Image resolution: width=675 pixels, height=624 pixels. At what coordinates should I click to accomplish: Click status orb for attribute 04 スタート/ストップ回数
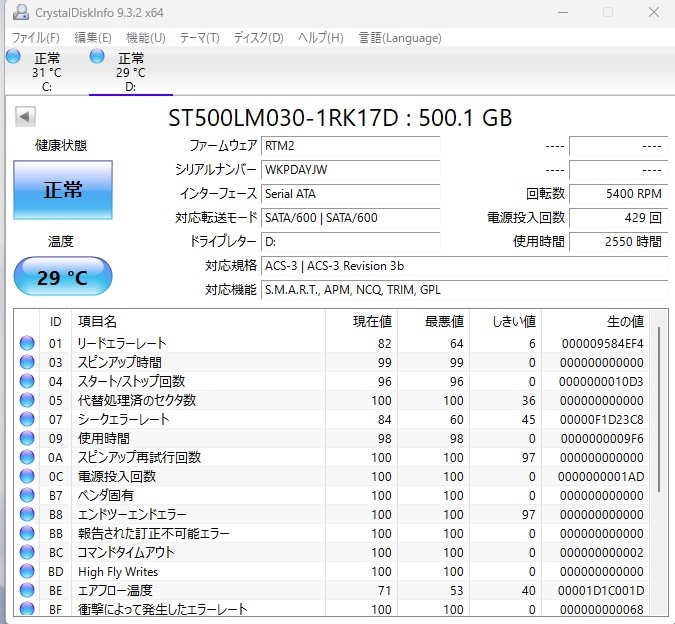click(x=27, y=381)
